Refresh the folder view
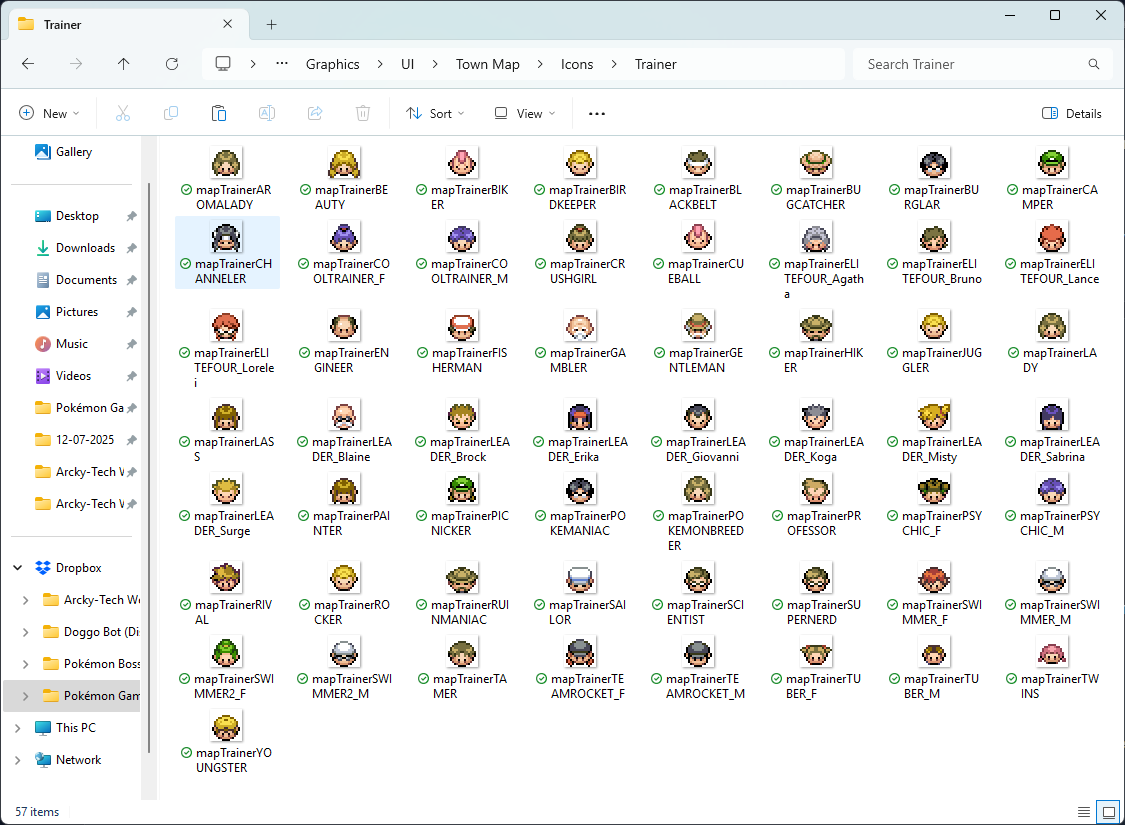The image size is (1125, 825). [x=171, y=64]
